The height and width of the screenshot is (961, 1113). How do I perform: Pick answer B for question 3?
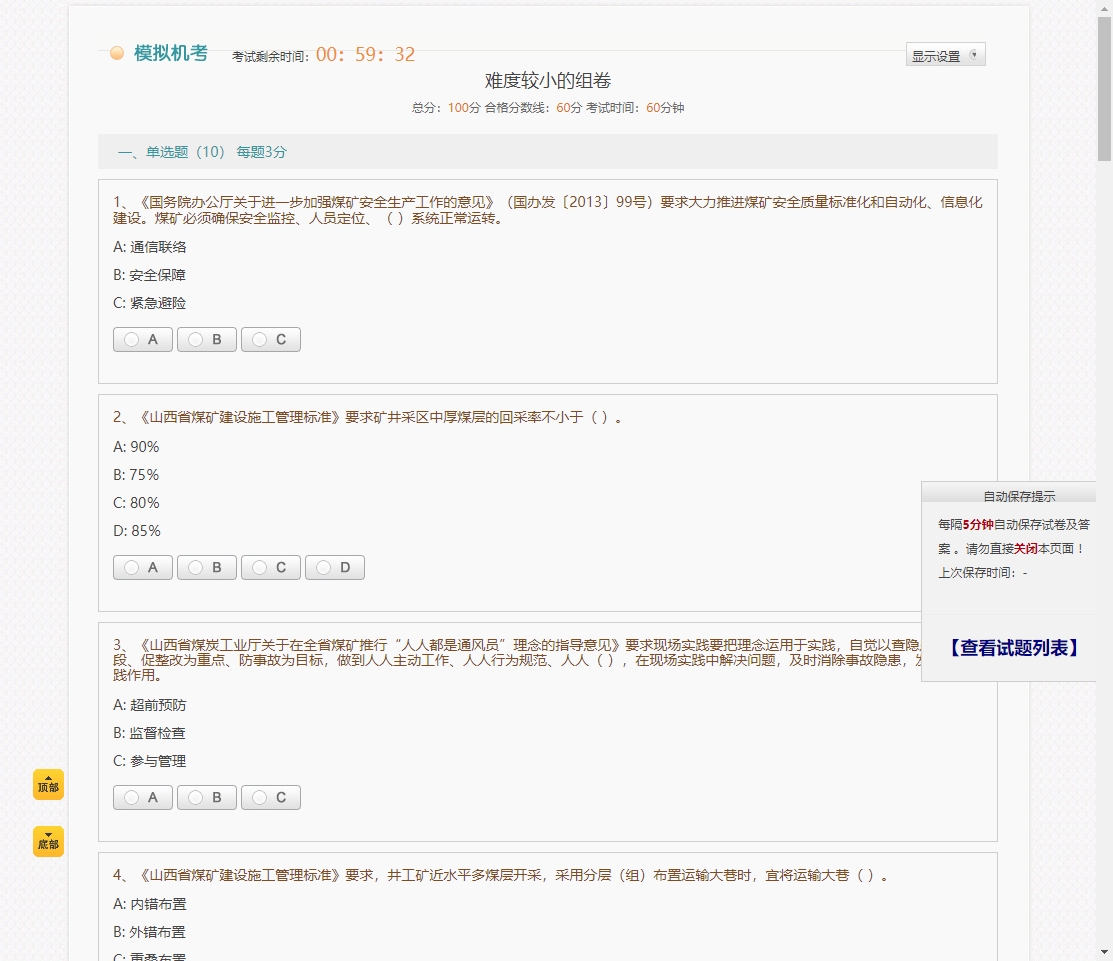click(x=206, y=797)
